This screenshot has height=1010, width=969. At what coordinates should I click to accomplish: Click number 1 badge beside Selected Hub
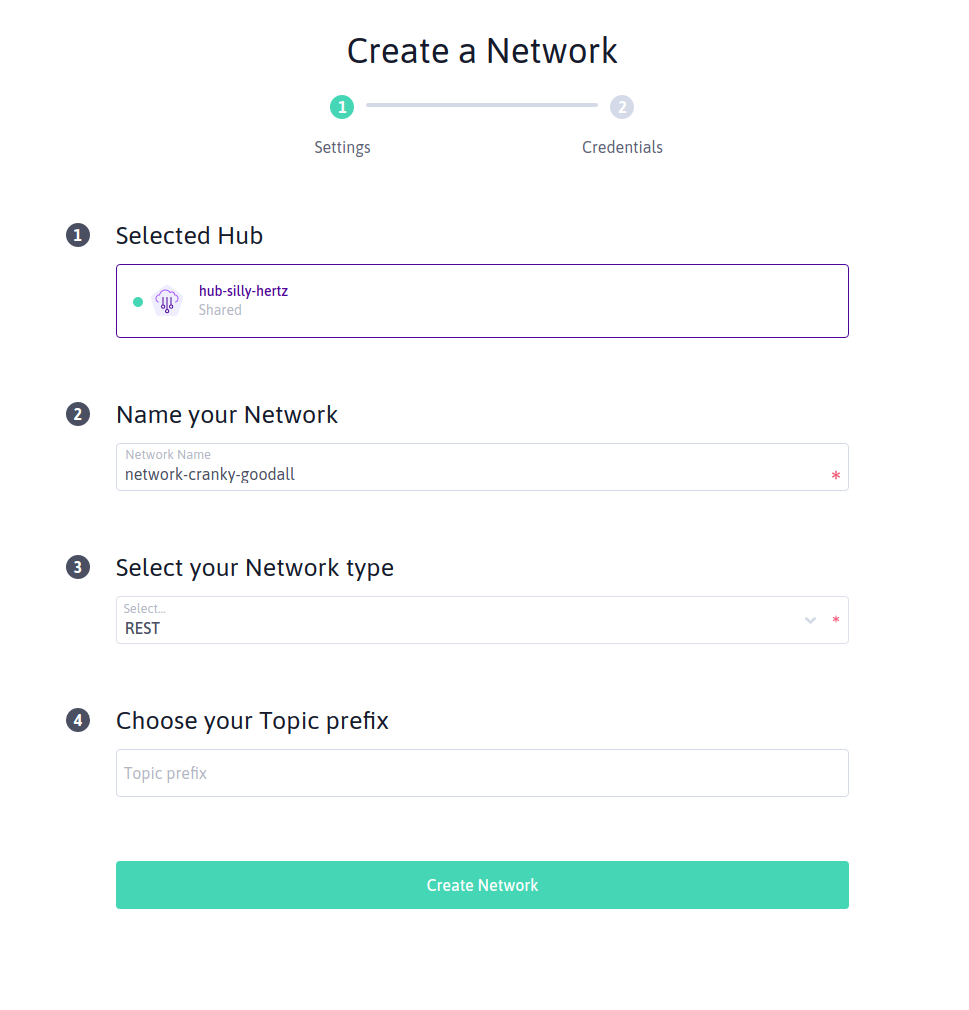pos(78,236)
